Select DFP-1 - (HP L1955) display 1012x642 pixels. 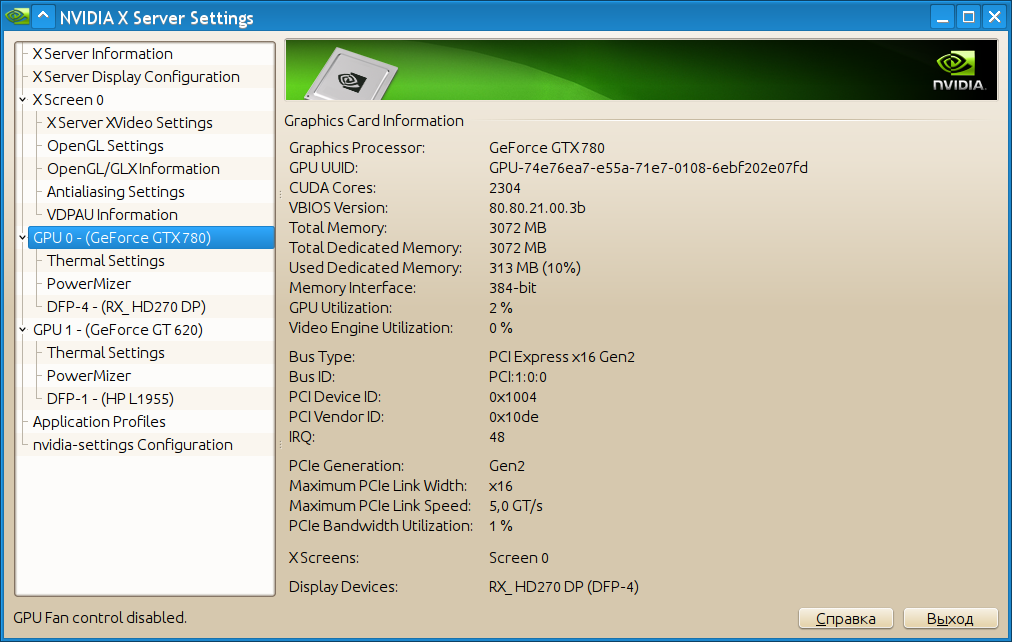pos(110,399)
